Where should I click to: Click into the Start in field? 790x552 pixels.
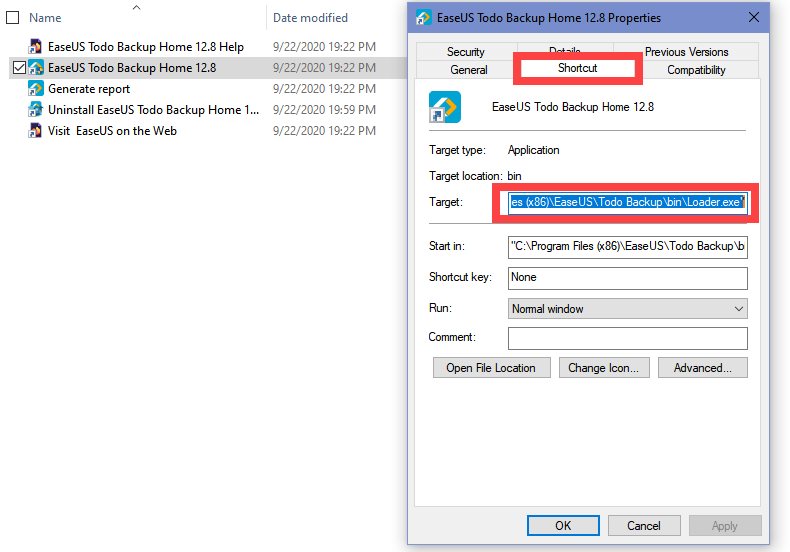tap(627, 247)
